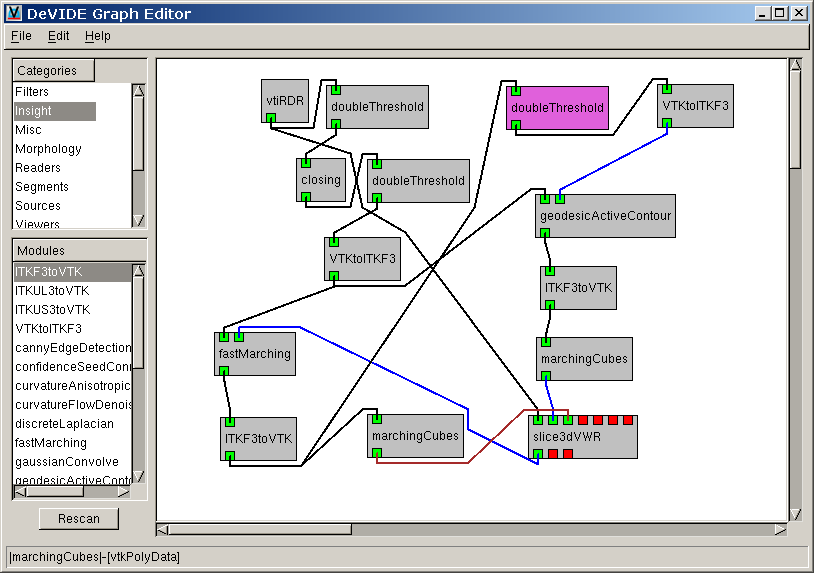
Task: Click geodesicActiveContour output port
Action: [545, 234]
